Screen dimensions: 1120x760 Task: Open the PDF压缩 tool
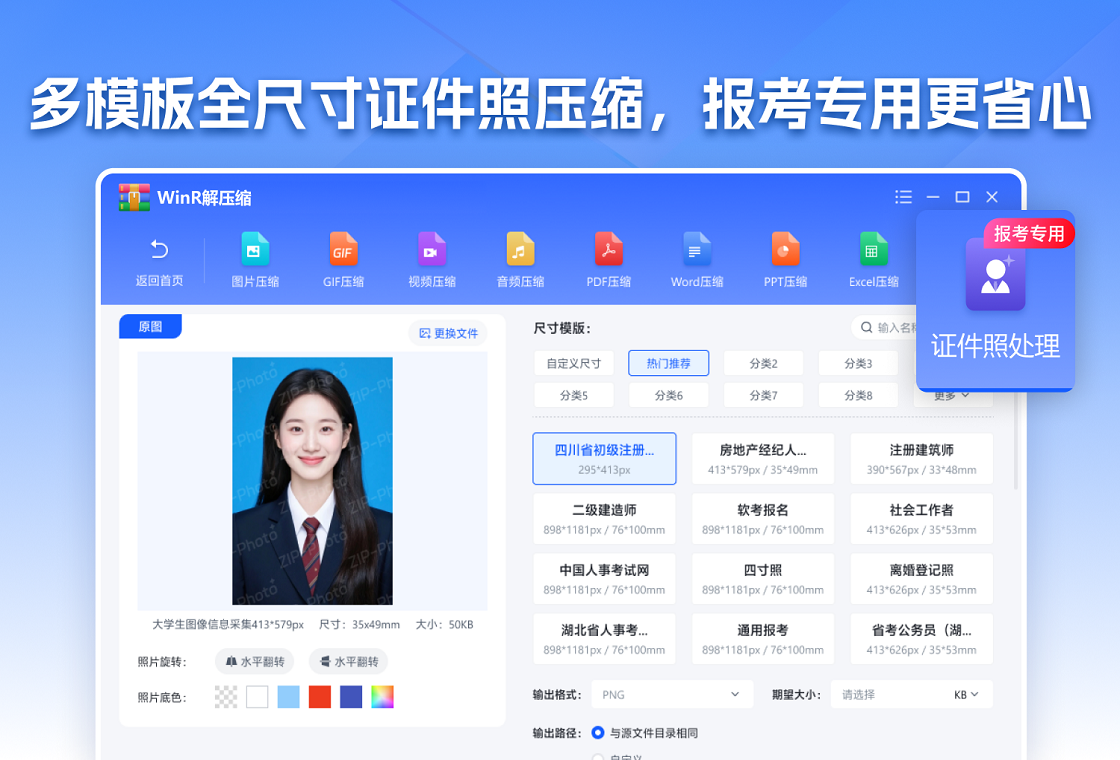609,260
